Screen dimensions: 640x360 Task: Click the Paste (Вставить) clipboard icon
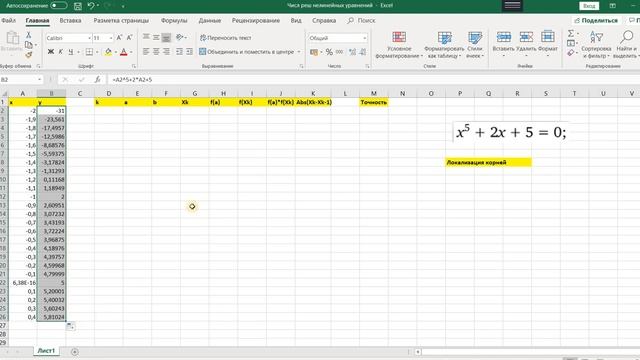[x=12, y=39]
